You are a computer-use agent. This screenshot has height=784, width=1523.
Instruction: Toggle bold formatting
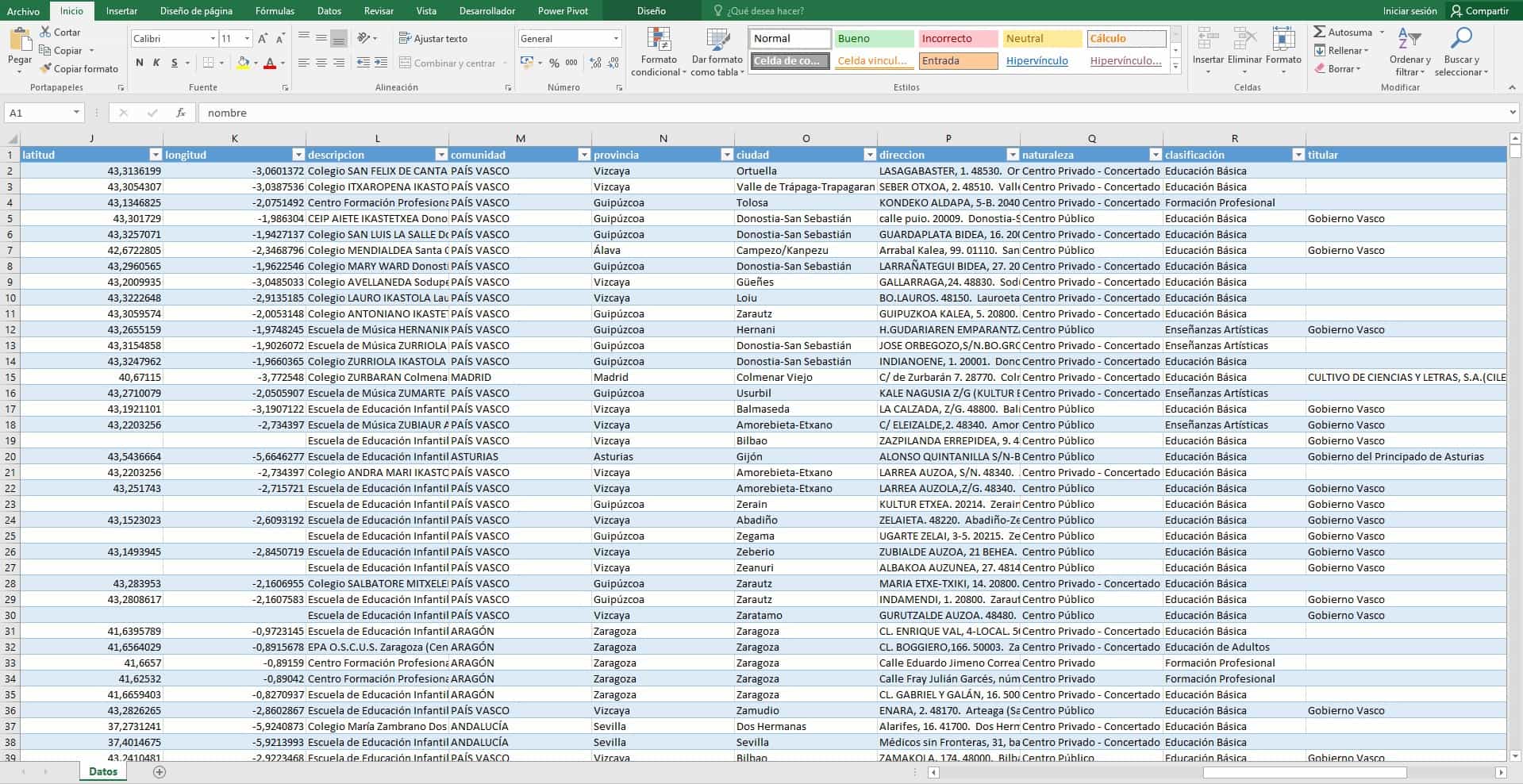click(x=140, y=61)
